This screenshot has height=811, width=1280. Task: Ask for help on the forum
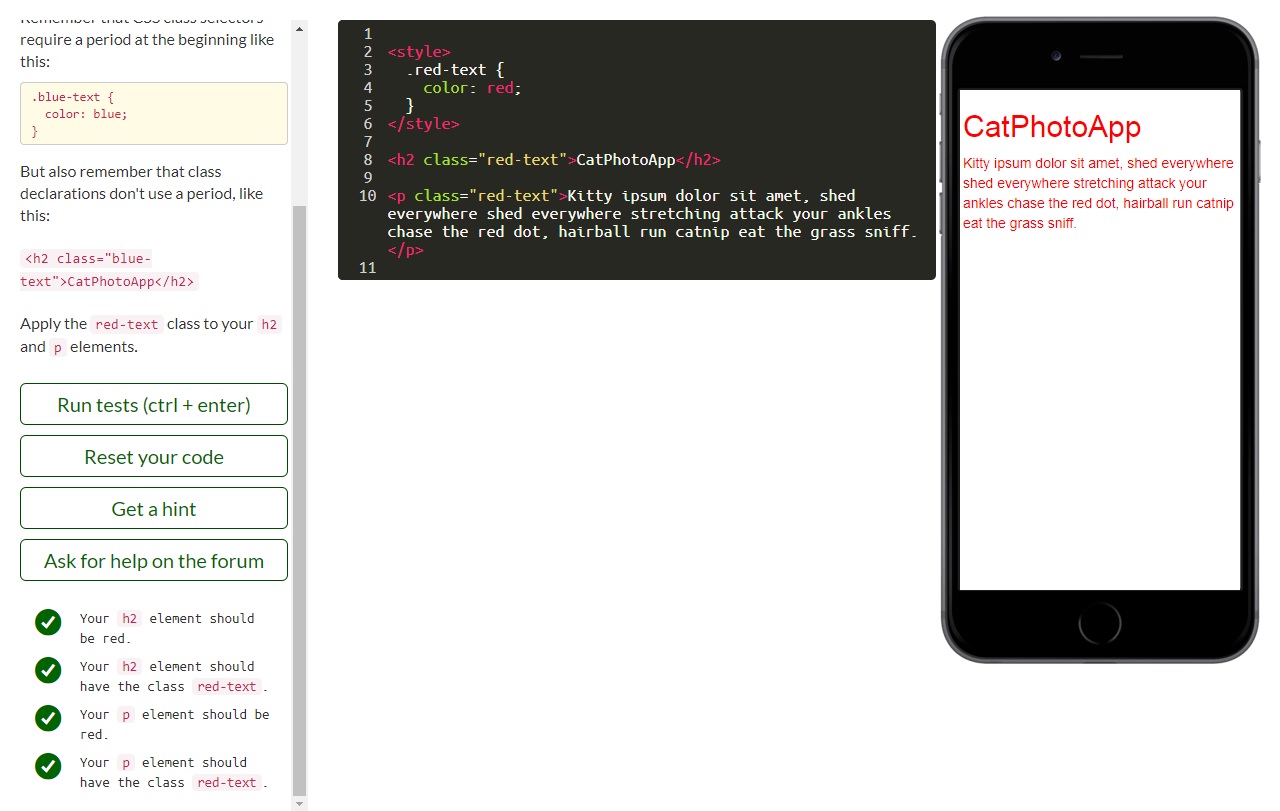(153, 560)
